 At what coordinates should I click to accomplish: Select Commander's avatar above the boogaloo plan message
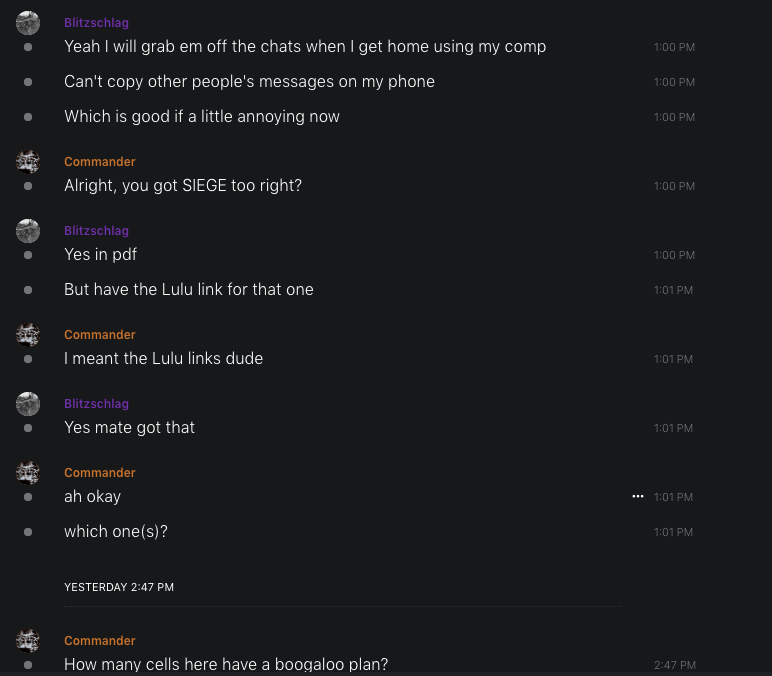[x=28, y=641]
